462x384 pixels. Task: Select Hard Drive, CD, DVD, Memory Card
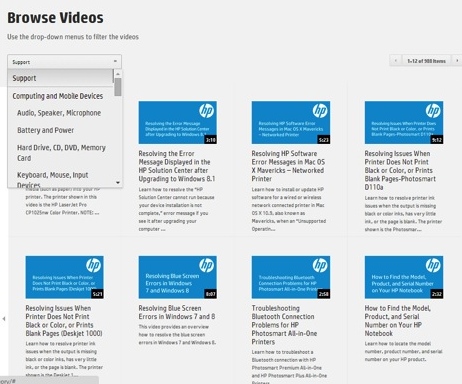click(60, 153)
